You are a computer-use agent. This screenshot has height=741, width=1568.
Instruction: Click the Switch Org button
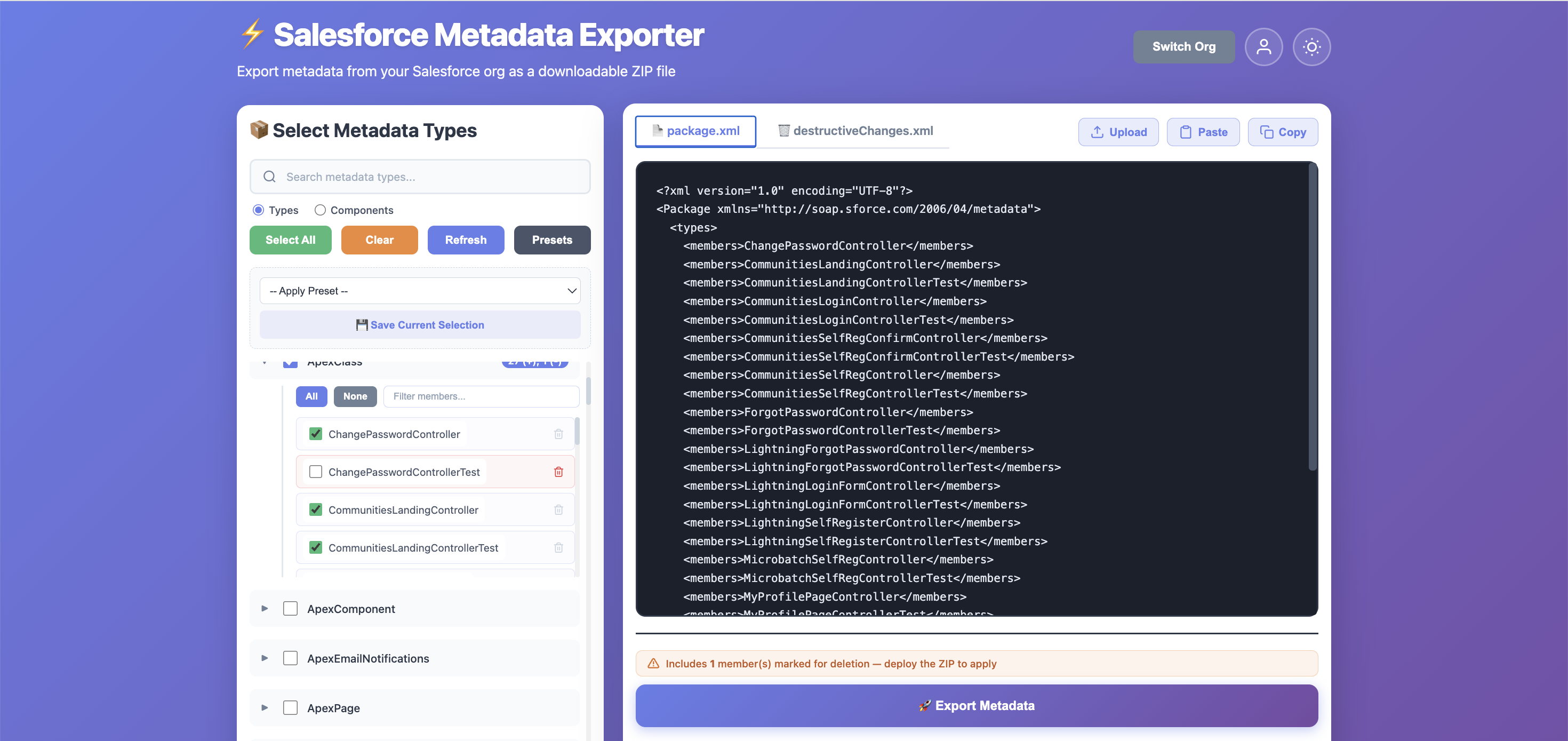(x=1183, y=47)
